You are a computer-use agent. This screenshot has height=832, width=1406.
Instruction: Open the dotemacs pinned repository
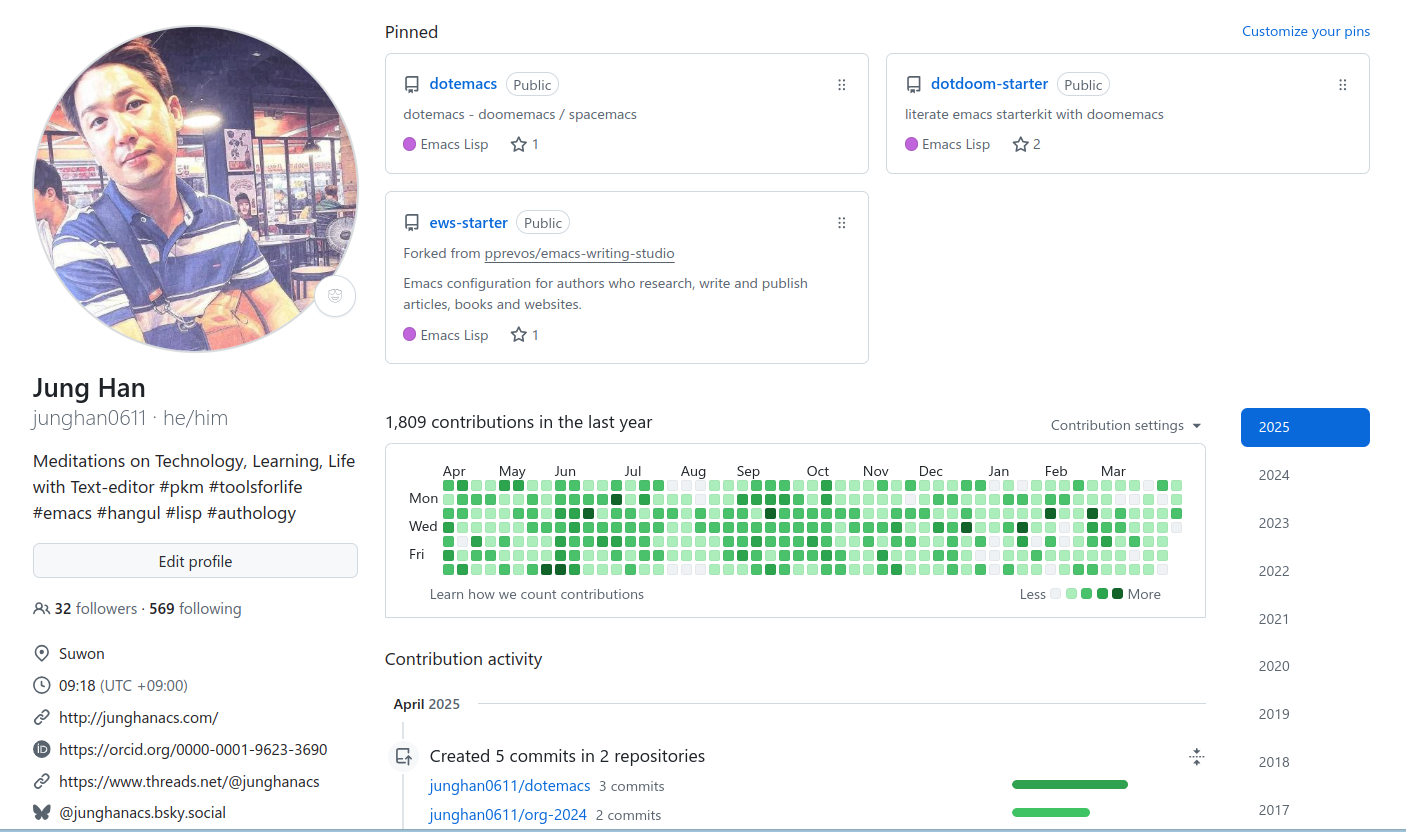click(463, 84)
